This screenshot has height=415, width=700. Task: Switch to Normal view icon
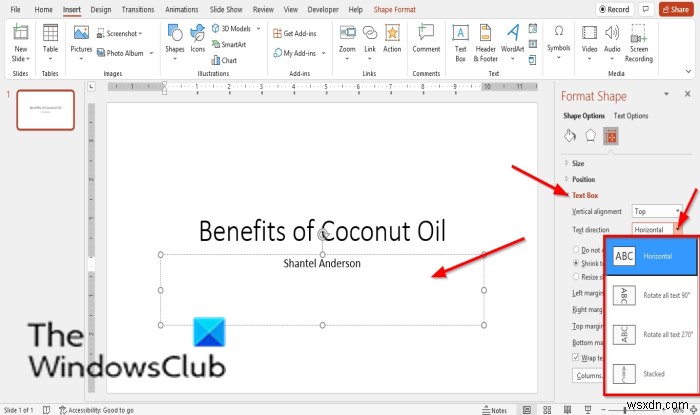click(x=527, y=410)
